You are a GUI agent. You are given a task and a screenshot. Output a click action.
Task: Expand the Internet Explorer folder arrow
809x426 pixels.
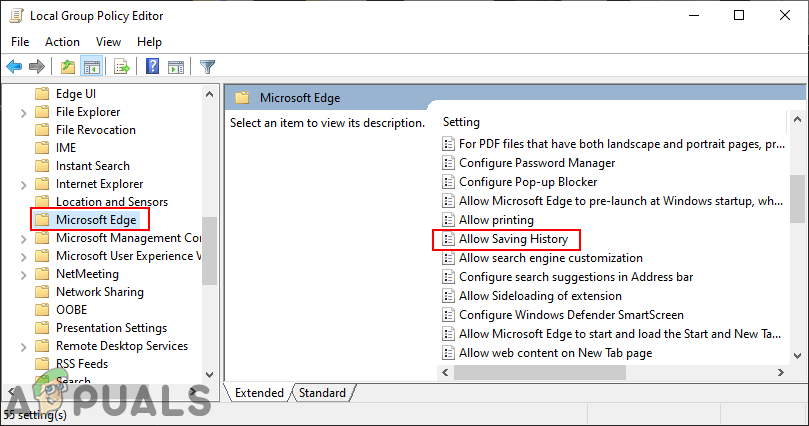[x=24, y=184]
